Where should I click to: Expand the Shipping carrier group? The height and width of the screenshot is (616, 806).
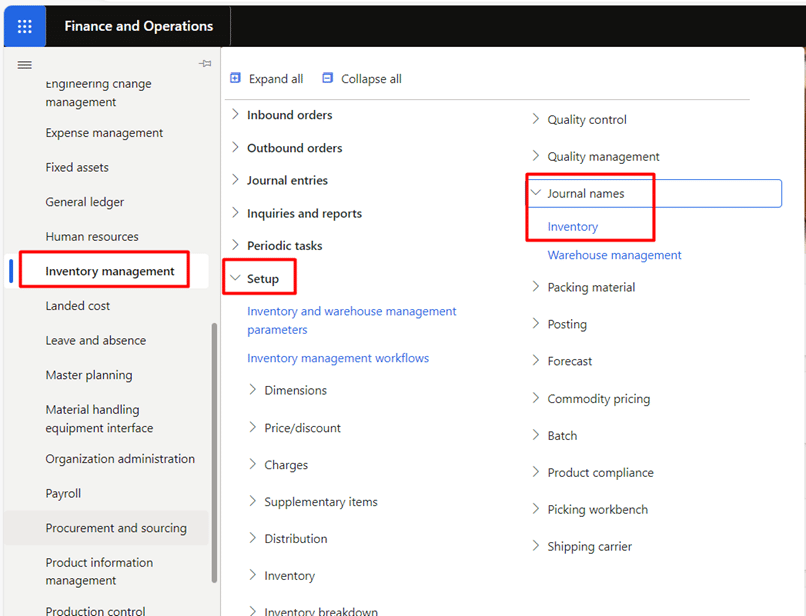[536, 546]
